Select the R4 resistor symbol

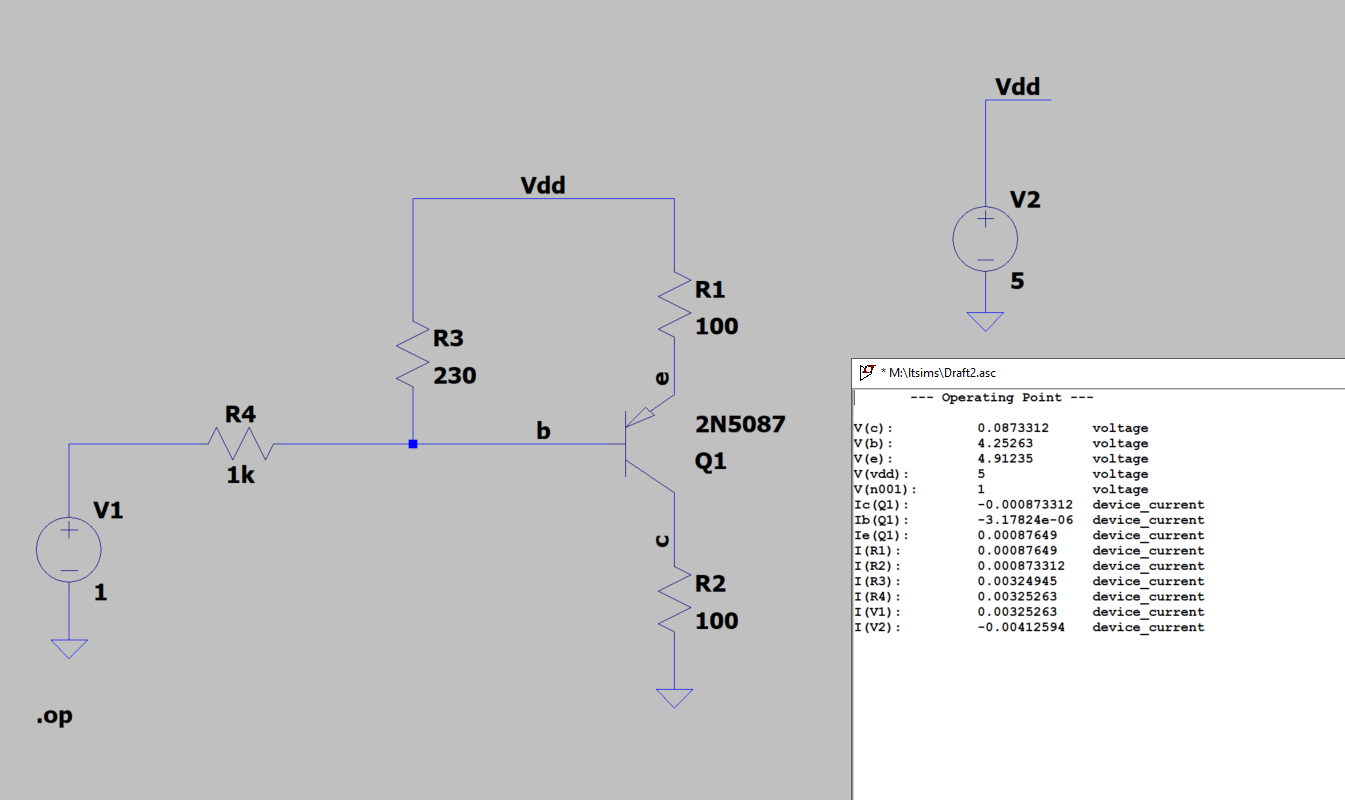coord(241,444)
